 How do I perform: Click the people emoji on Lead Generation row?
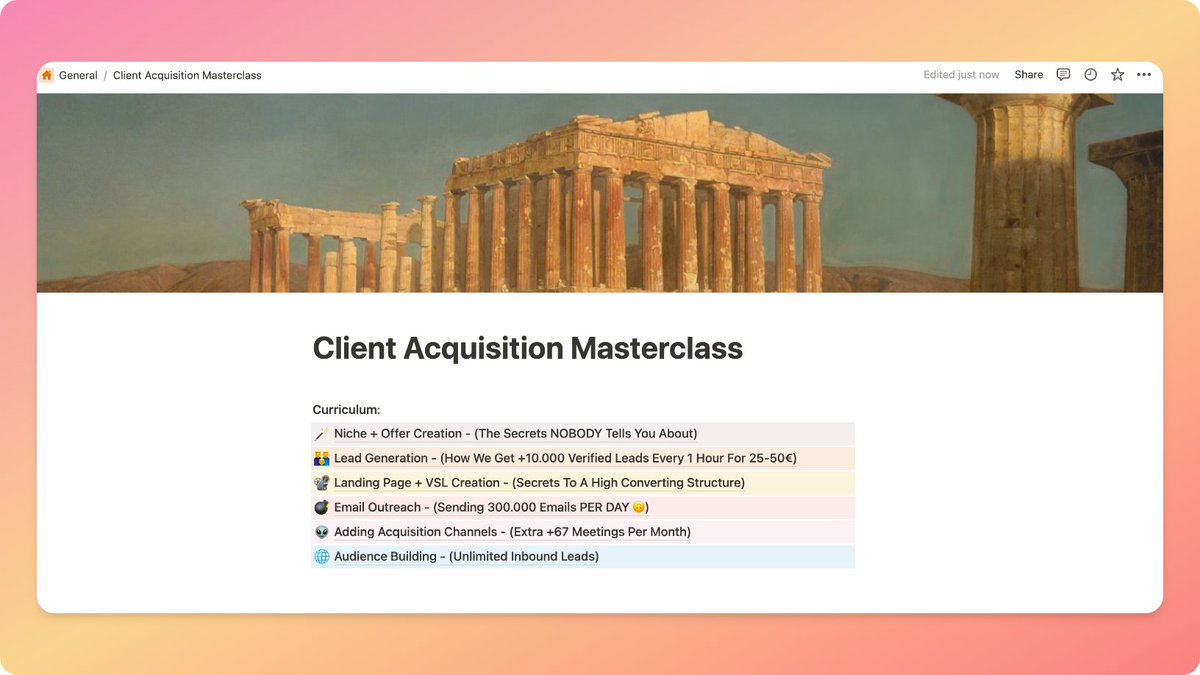[322, 458]
